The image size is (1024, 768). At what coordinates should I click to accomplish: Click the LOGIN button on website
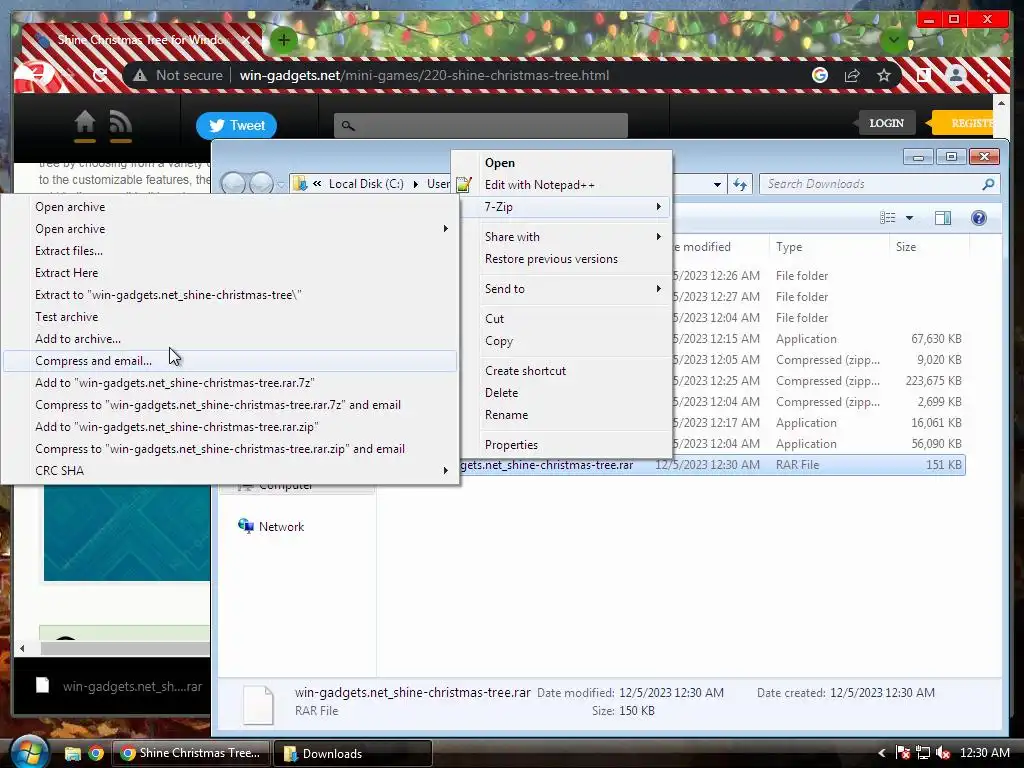coord(886,123)
